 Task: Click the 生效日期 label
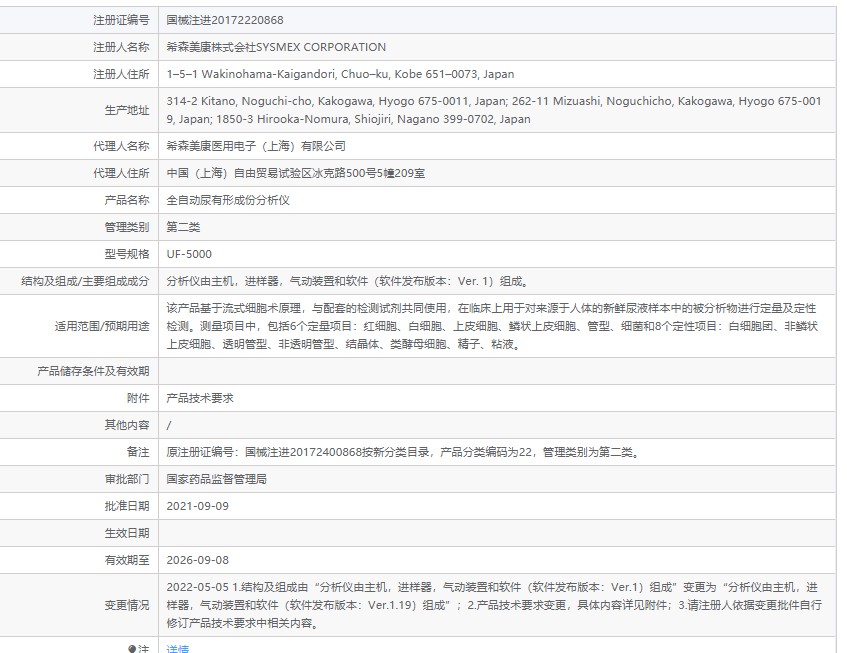point(127,533)
